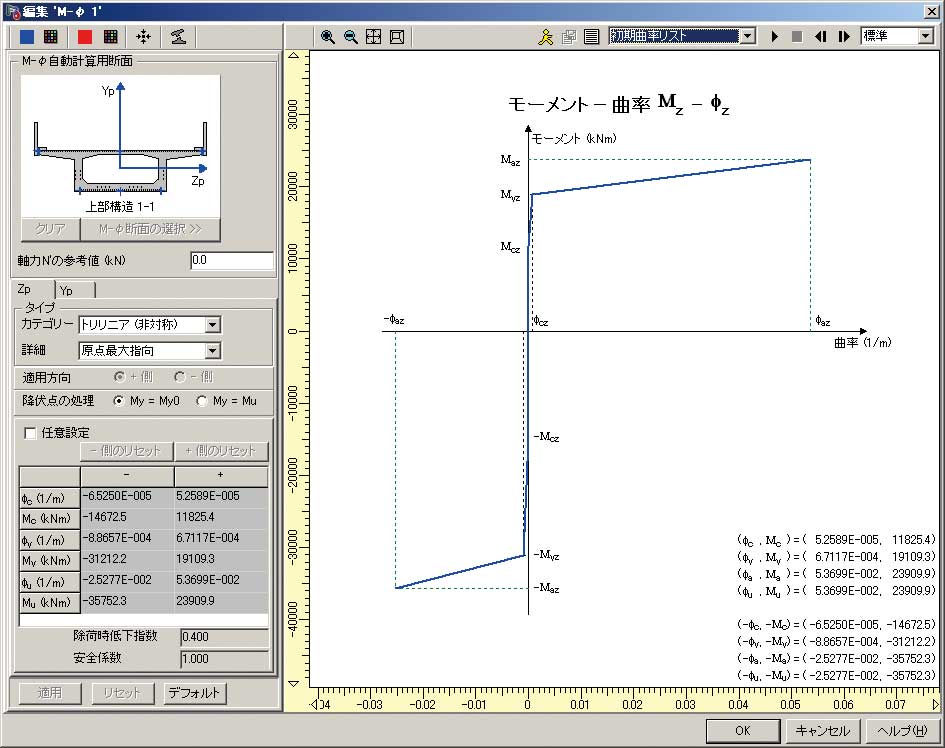Zoom in on the graph

click(x=328, y=37)
